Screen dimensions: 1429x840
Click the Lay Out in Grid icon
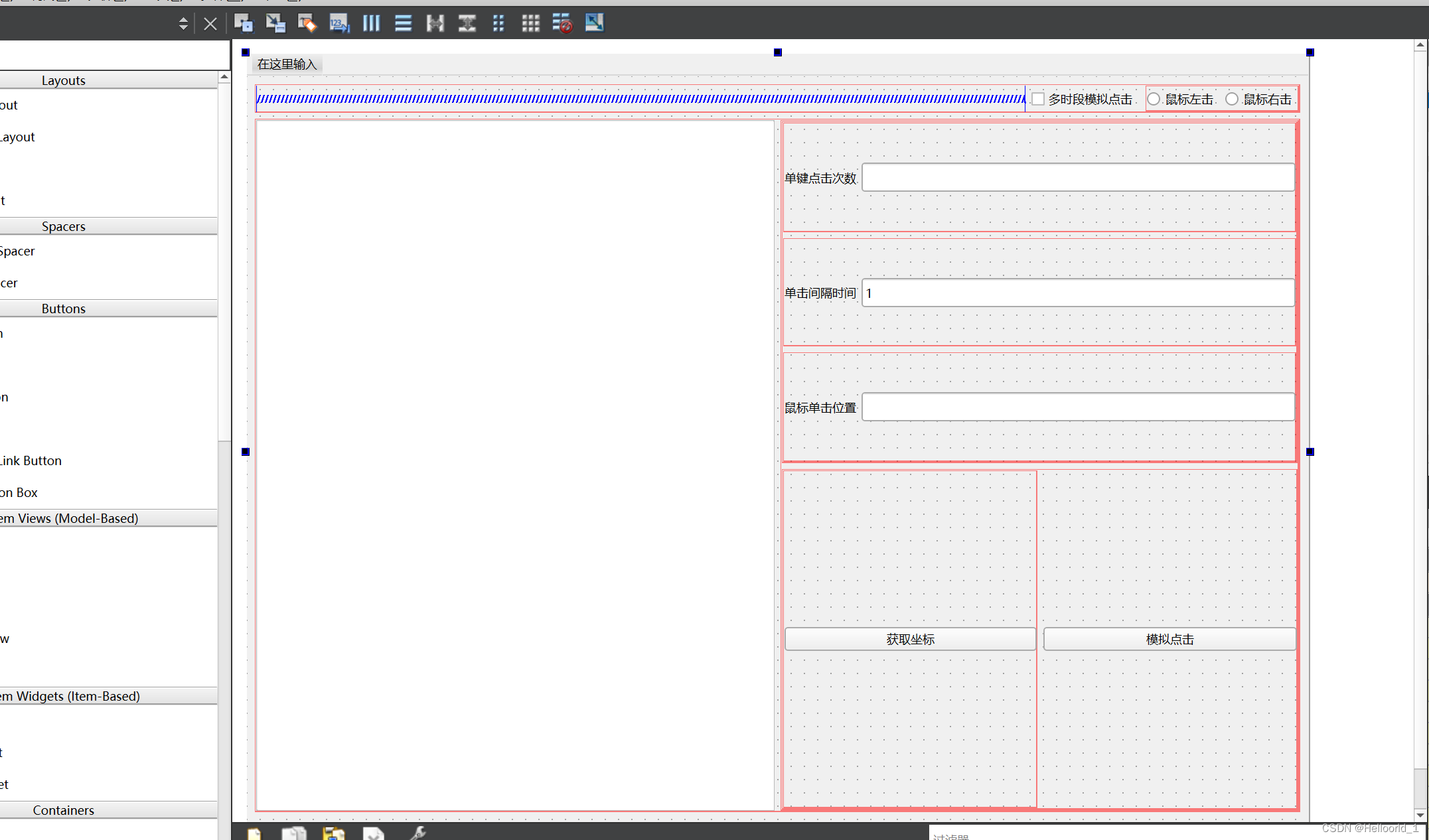point(530,24)
